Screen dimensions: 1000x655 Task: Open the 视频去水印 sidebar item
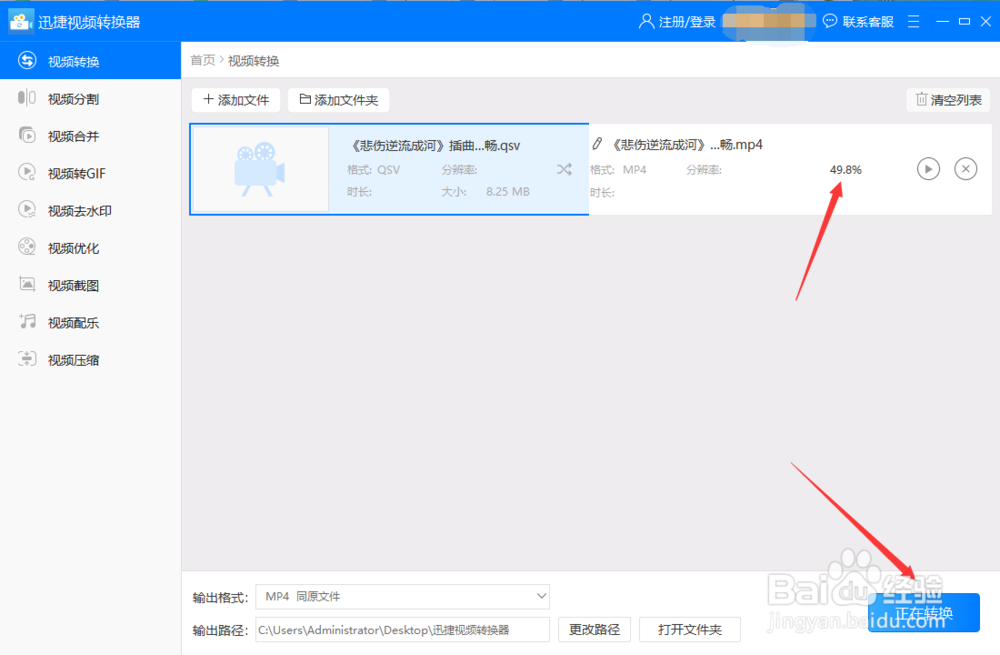[x=90, y=210]
